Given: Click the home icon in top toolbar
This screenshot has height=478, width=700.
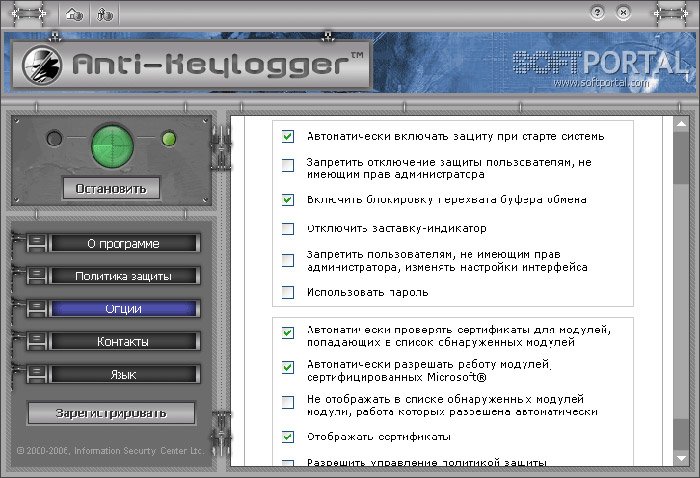Looking at the screenshot, I should click(75, 15).
